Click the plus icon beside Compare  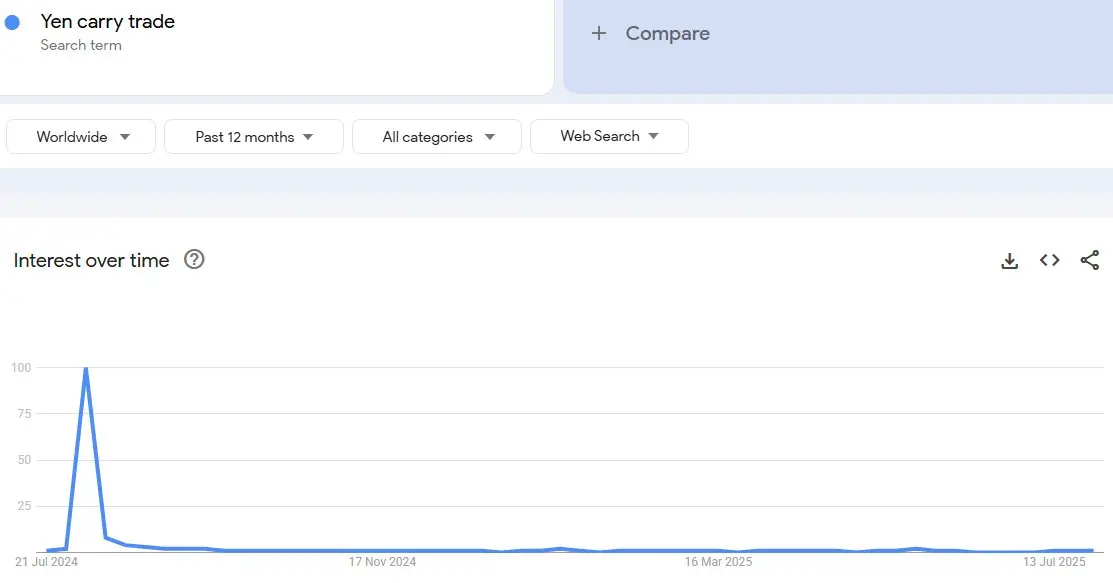(x=599, y=33)
